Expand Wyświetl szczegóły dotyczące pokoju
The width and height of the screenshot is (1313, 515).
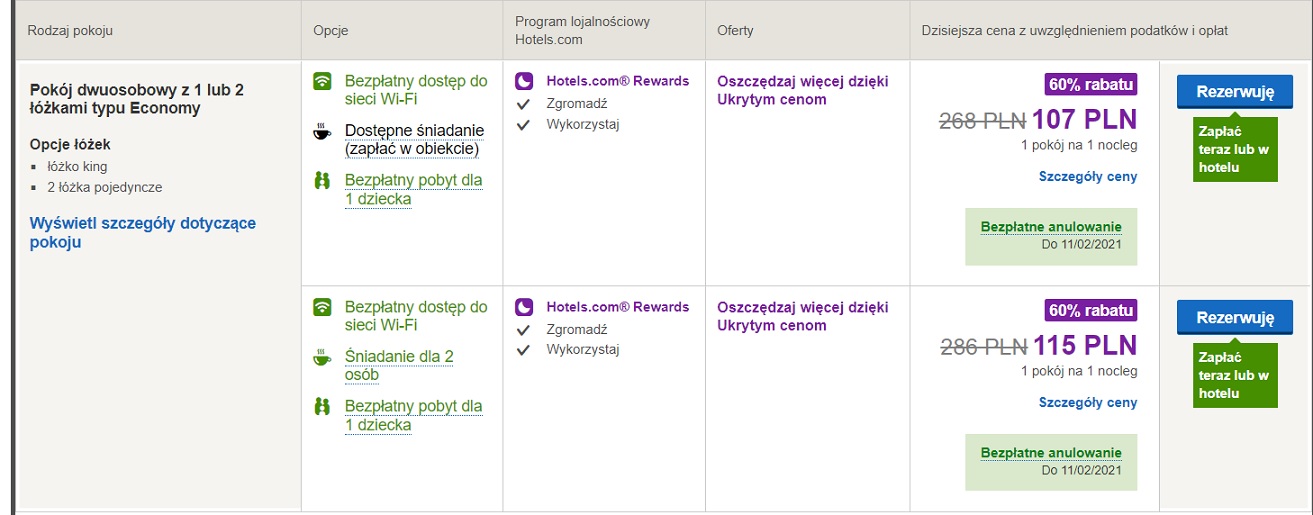pos(143,233)
